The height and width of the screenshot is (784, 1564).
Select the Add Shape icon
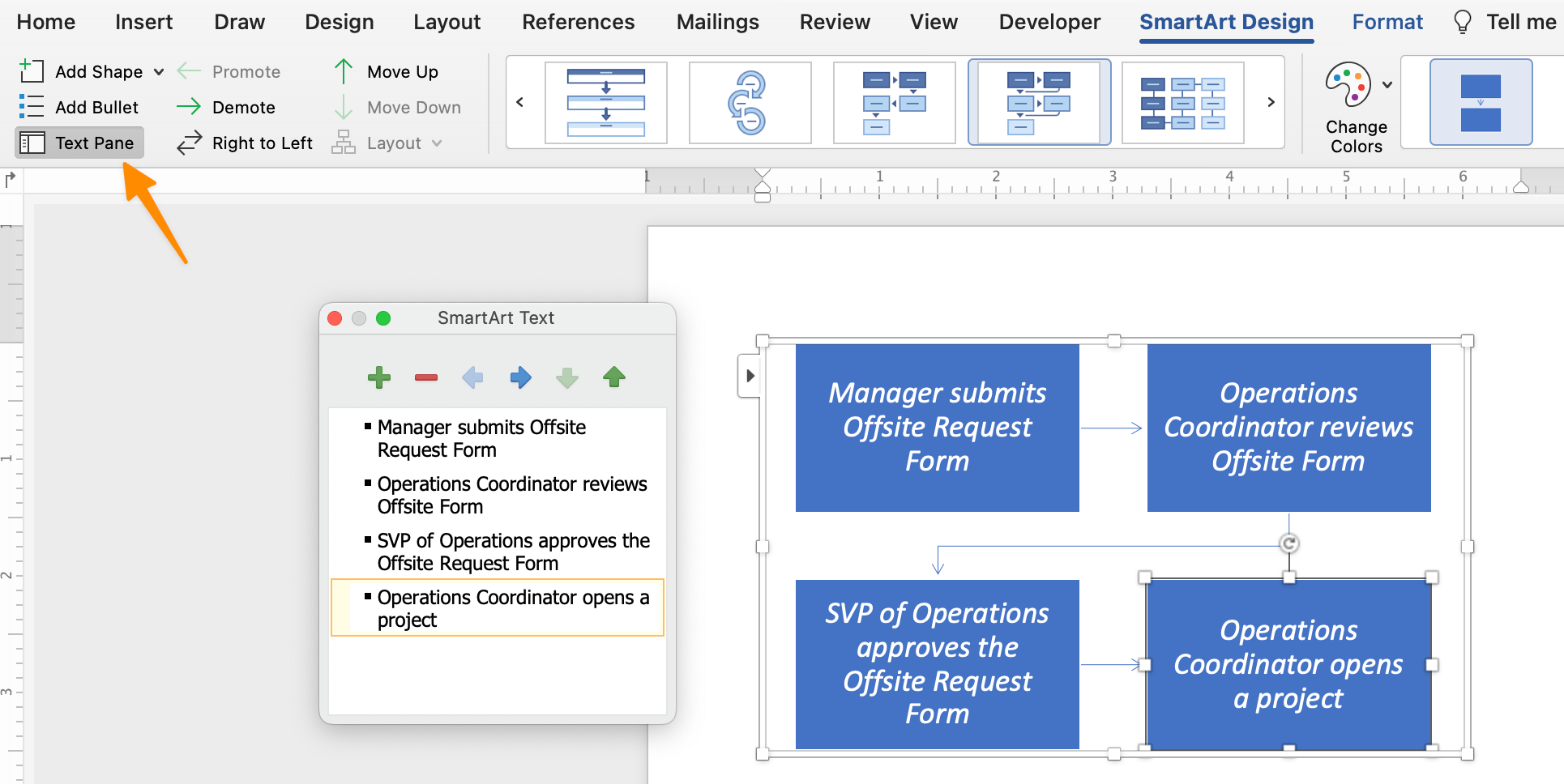[31, 71]
